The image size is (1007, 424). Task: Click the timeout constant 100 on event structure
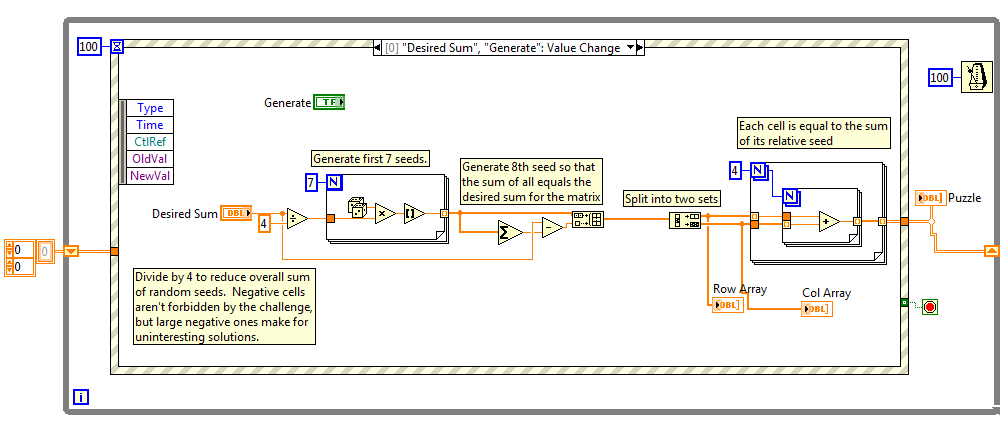tap(89, 46)
